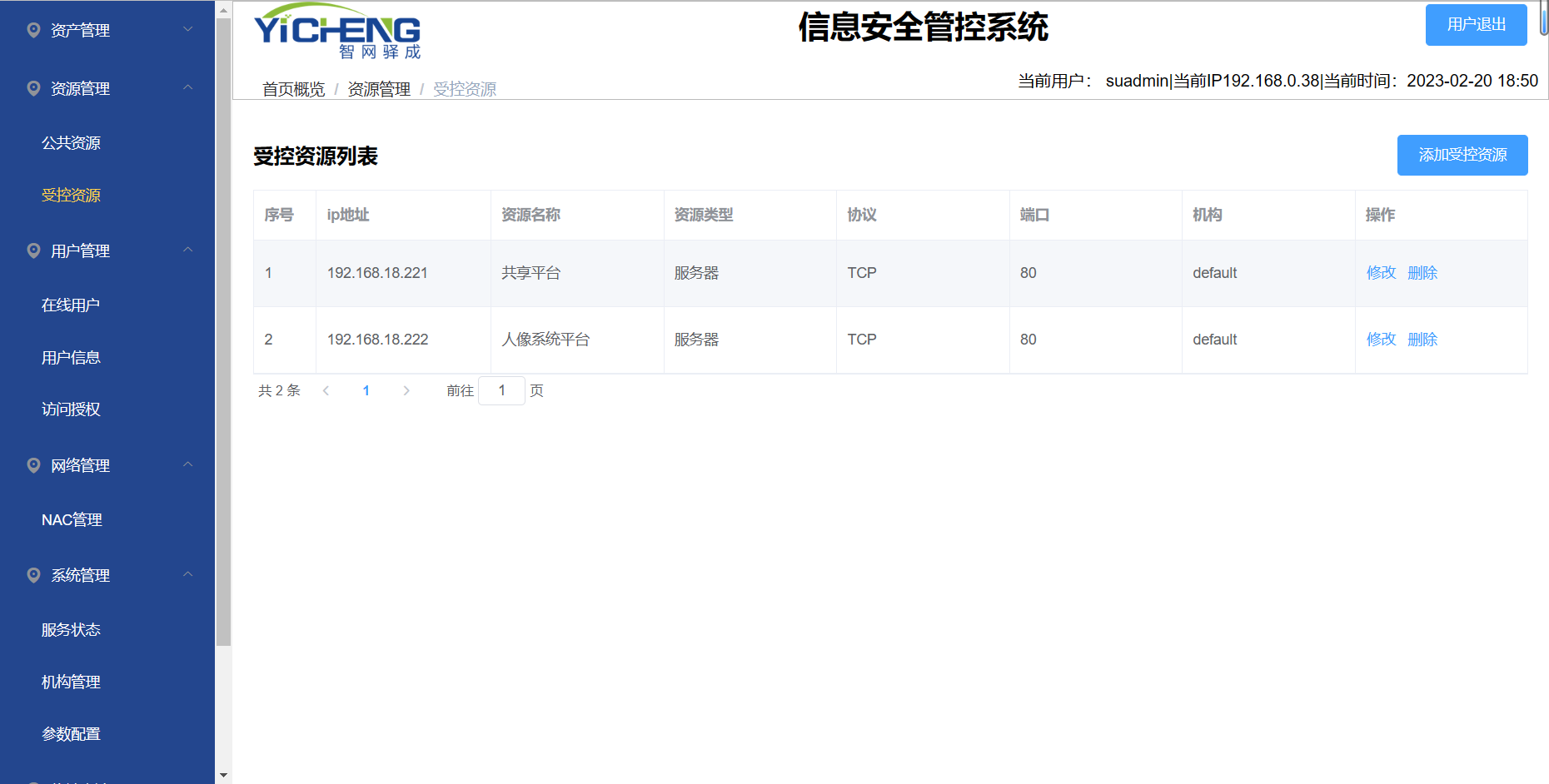Collapse the 资源管理 menu chevron
The width and height of the screenshot is (1549, 784).
coord(188,87)
